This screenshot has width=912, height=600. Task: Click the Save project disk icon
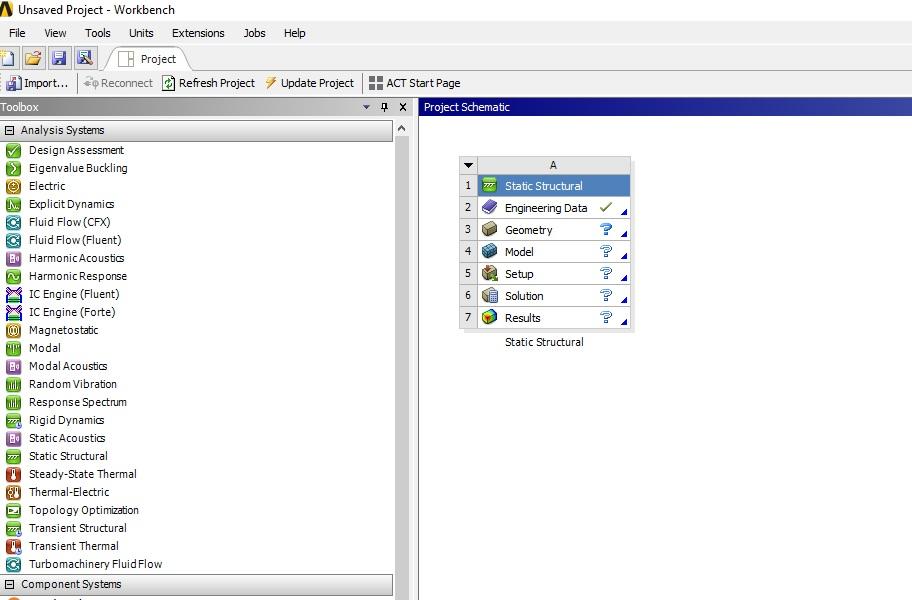coord(59,58)
